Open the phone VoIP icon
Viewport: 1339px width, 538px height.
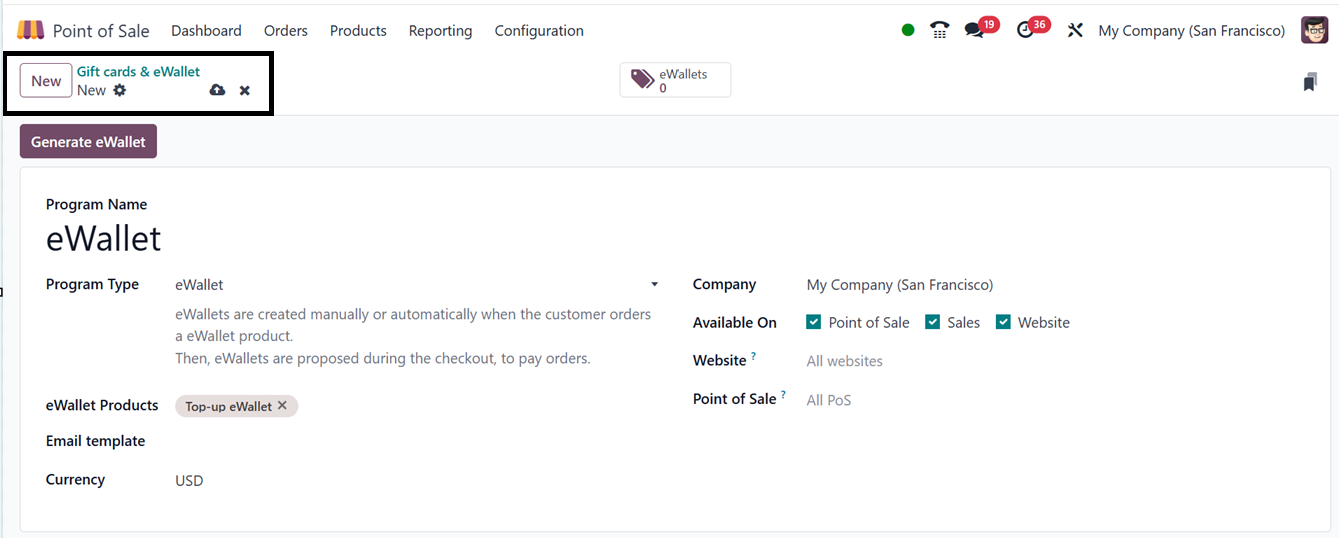939,30
